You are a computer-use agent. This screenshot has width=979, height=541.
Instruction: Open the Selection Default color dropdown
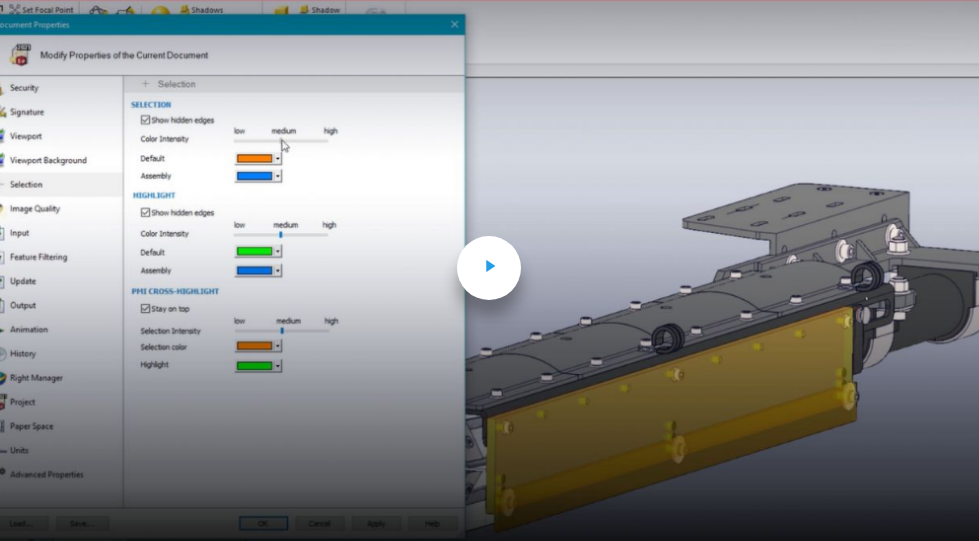[x=278, y=158]
